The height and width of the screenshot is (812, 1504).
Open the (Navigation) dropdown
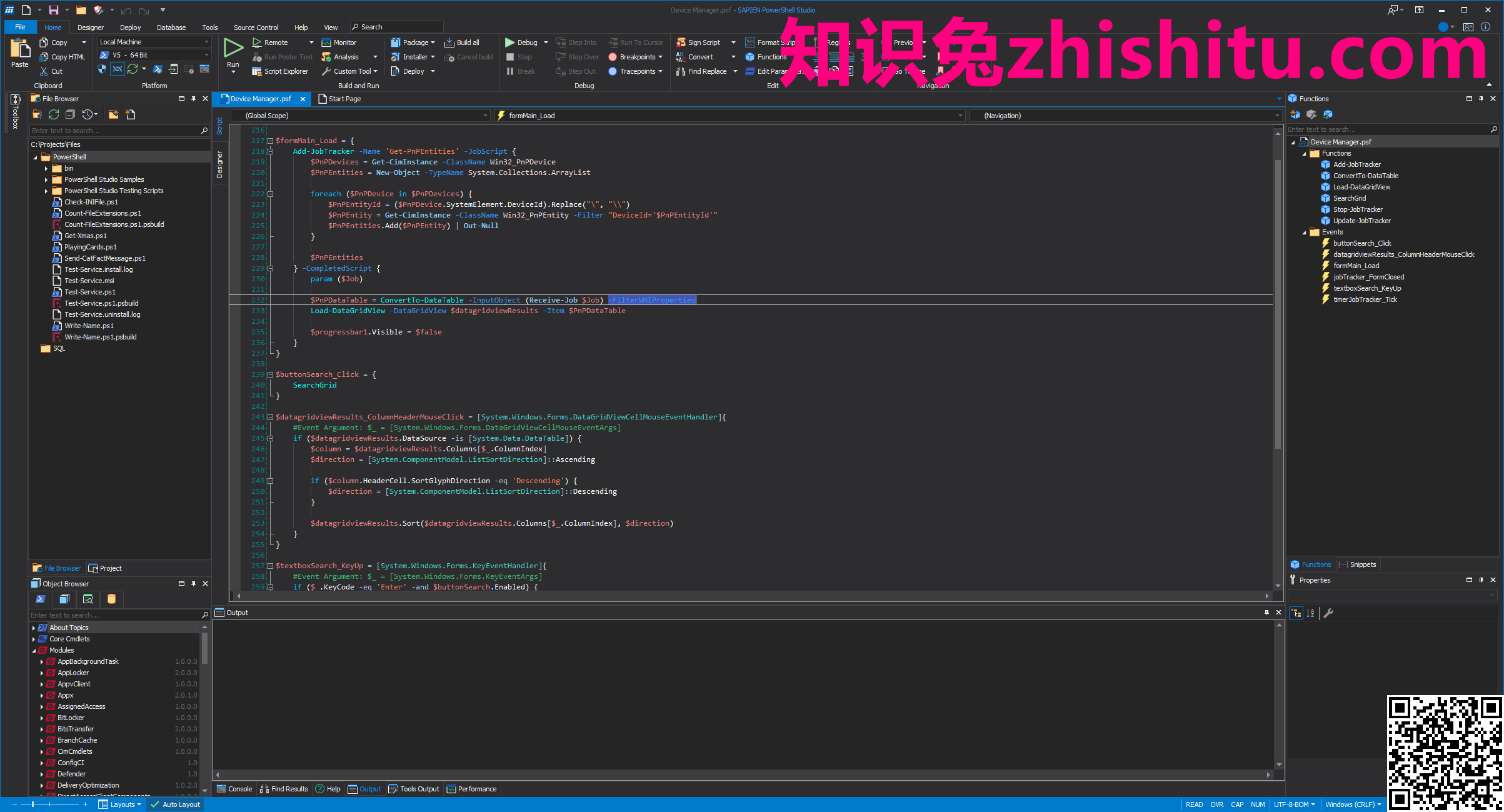pos(1125,116)
